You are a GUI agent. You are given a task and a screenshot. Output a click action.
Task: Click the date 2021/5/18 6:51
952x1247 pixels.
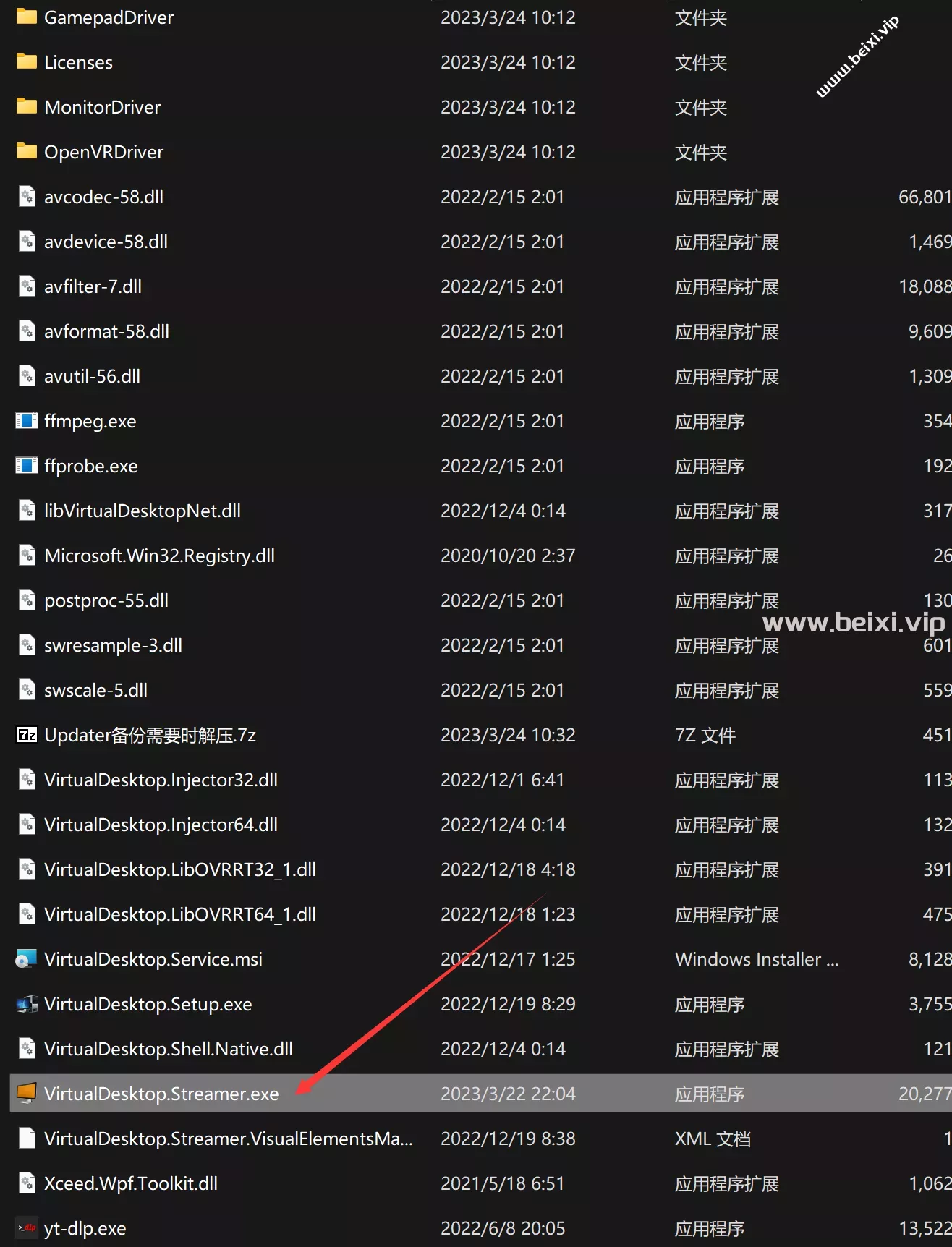[x=503, y=1183]
